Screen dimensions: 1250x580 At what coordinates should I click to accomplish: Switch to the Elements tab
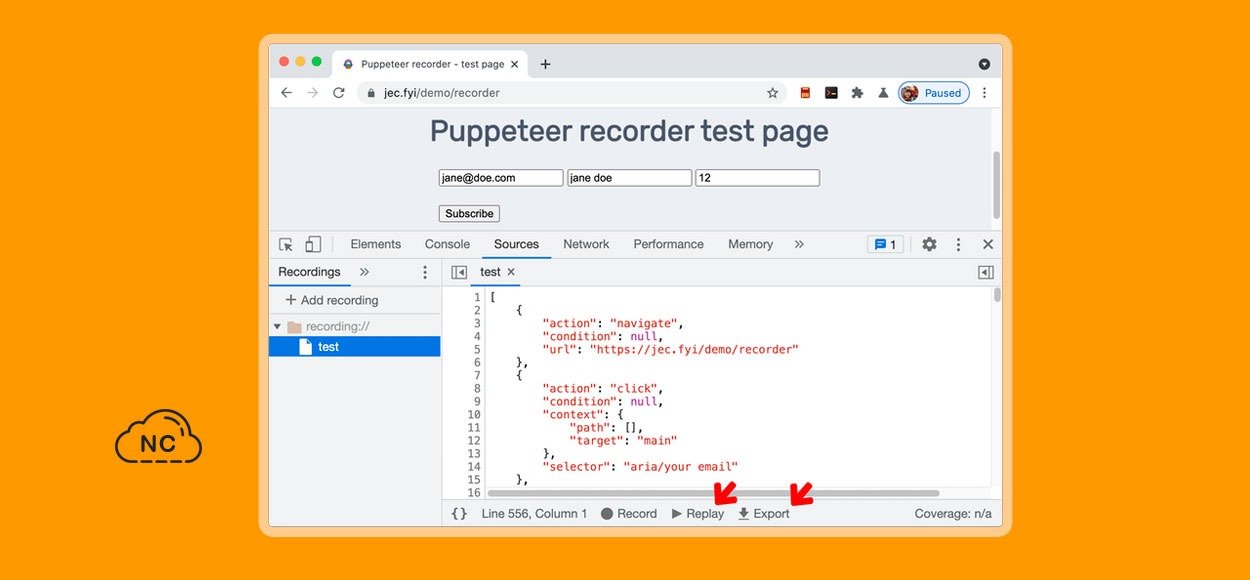375,244
